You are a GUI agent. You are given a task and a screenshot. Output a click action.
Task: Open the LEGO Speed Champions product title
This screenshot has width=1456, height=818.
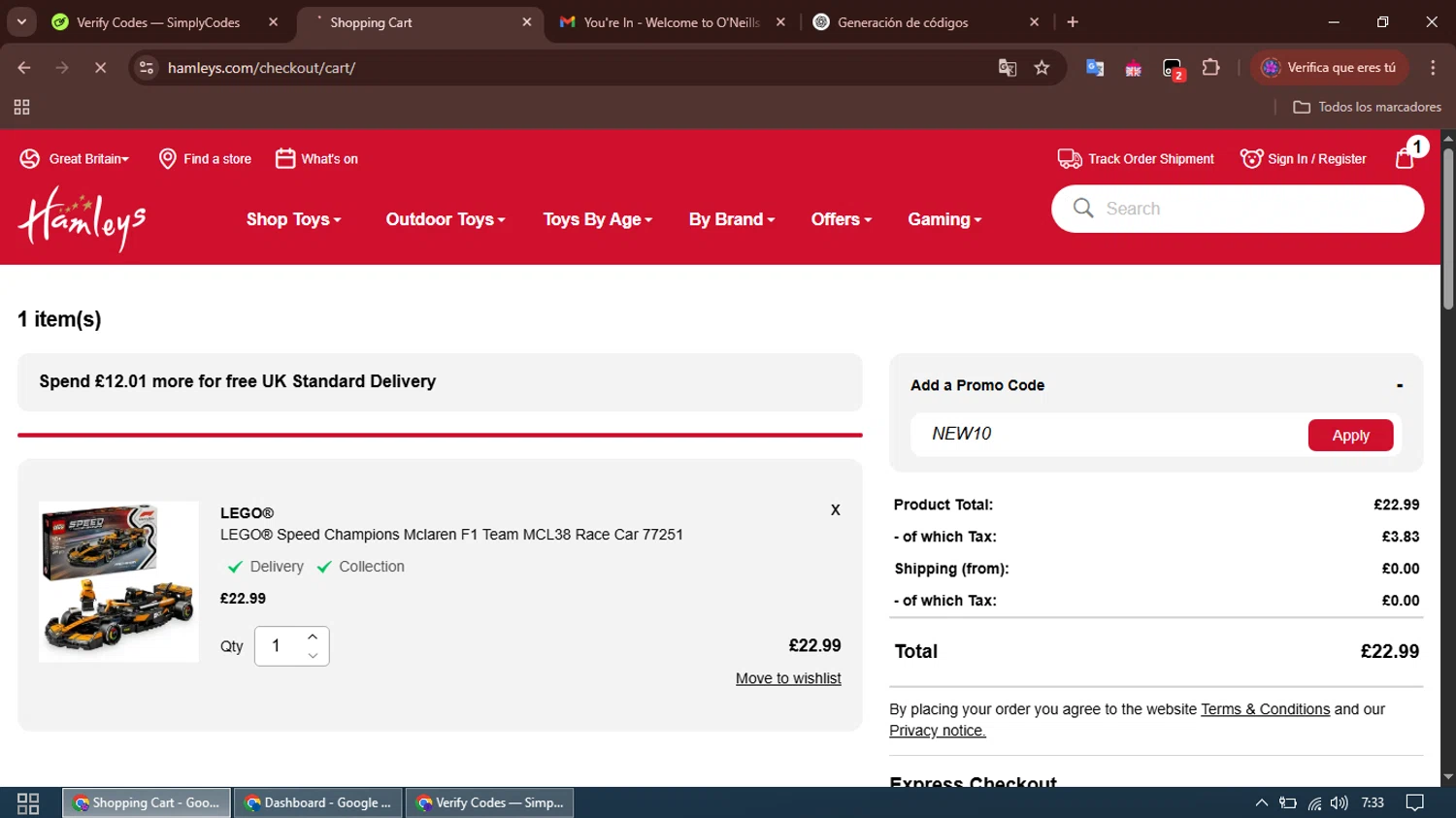pyautogui.click(x=451, y=535)
